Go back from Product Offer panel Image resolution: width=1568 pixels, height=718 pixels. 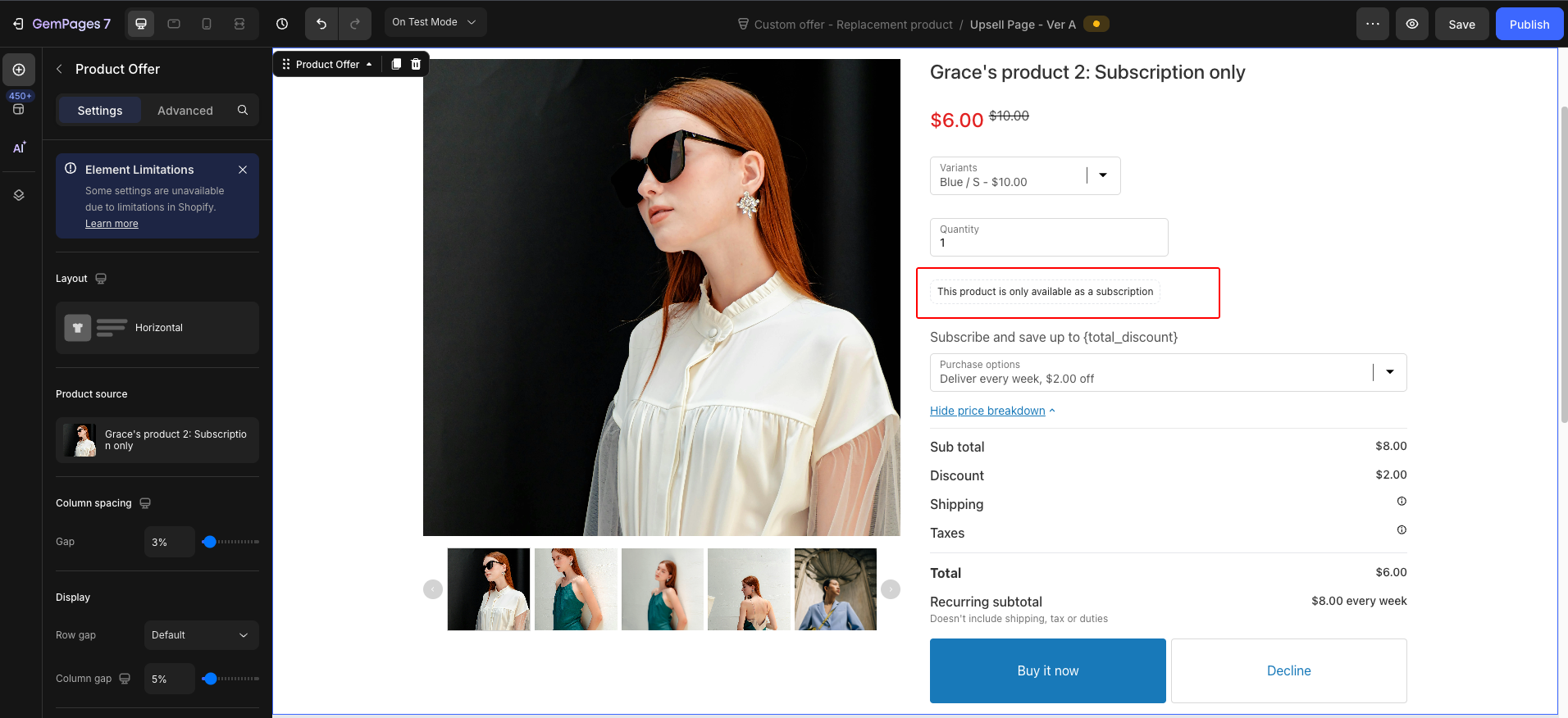click(59, 69)
